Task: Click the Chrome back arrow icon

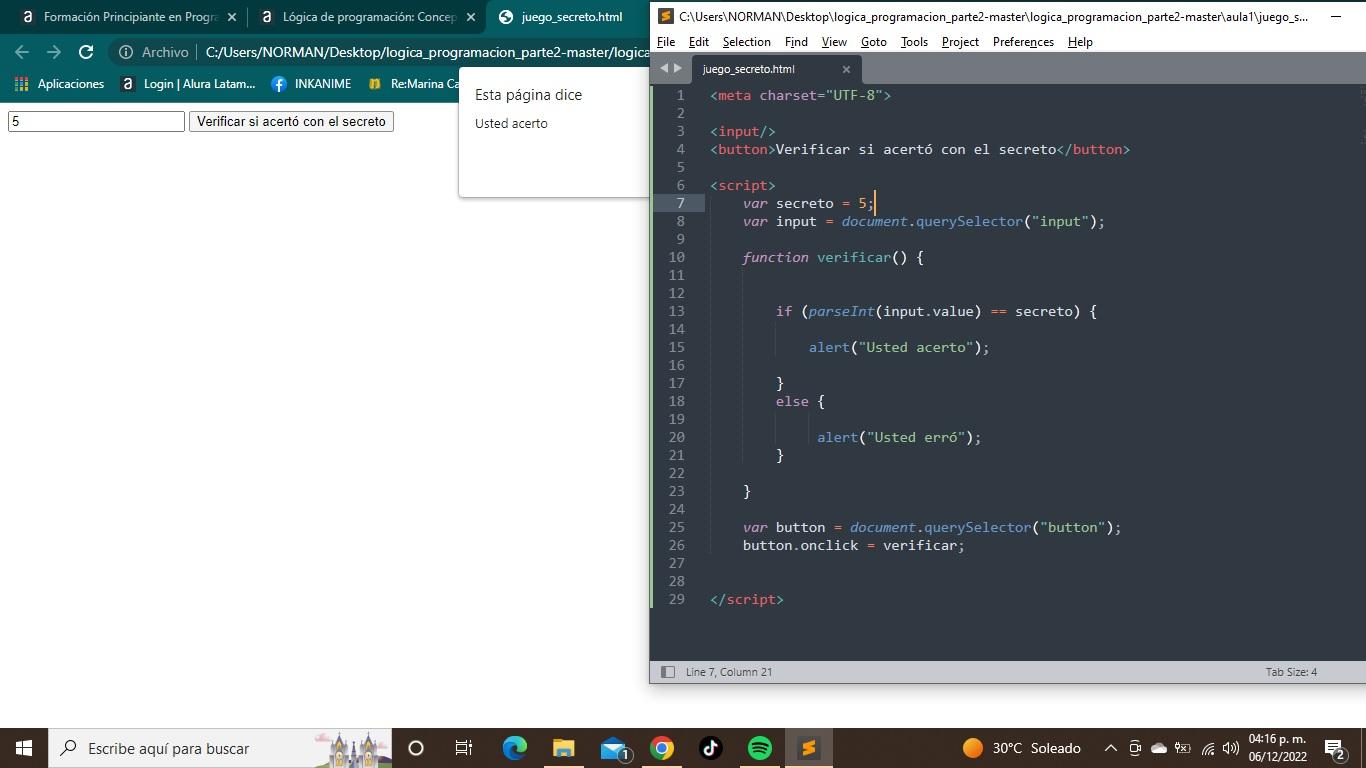Action: [22, 52]
